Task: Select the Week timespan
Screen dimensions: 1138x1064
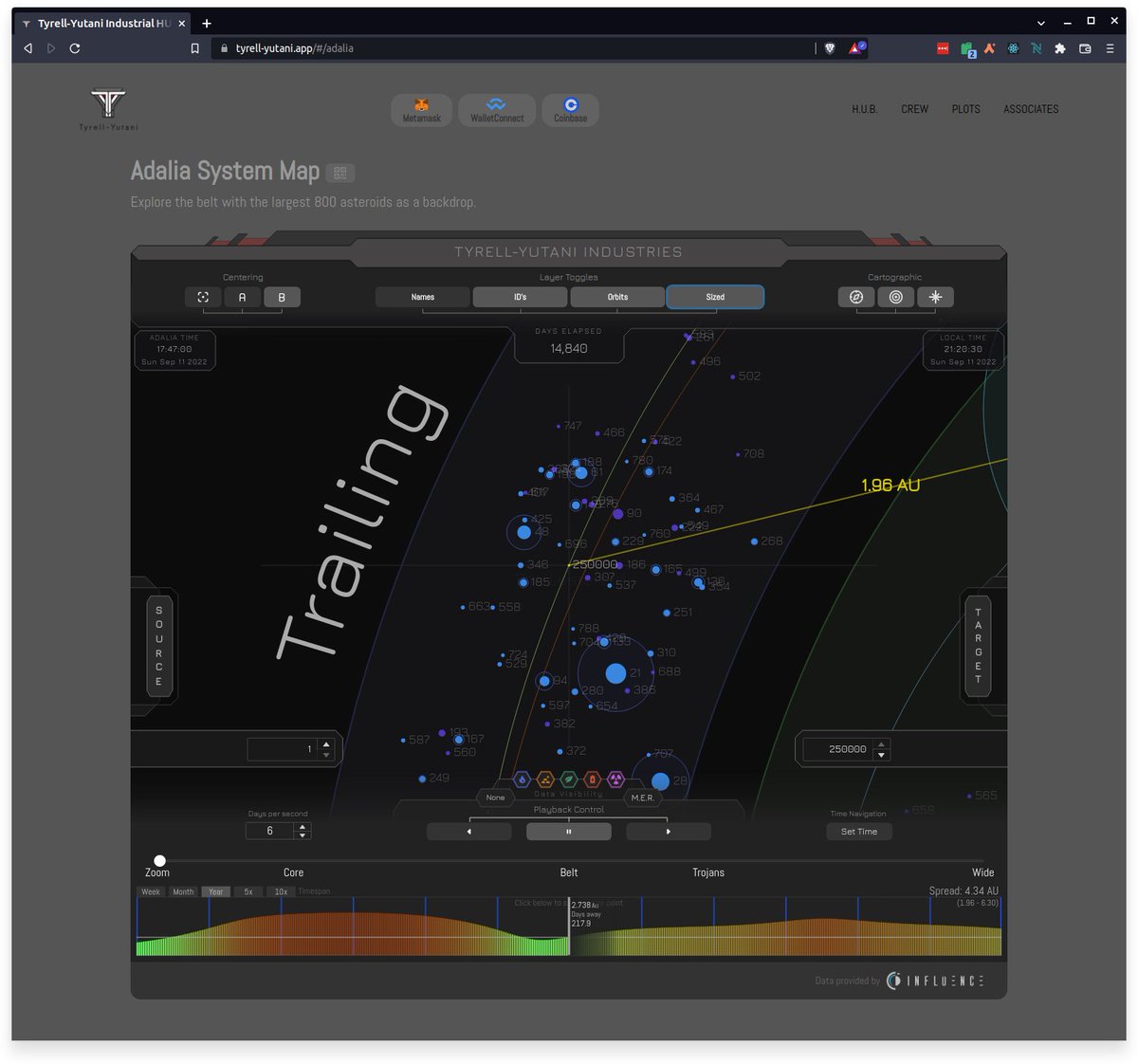Action: [x=151, y=891]
